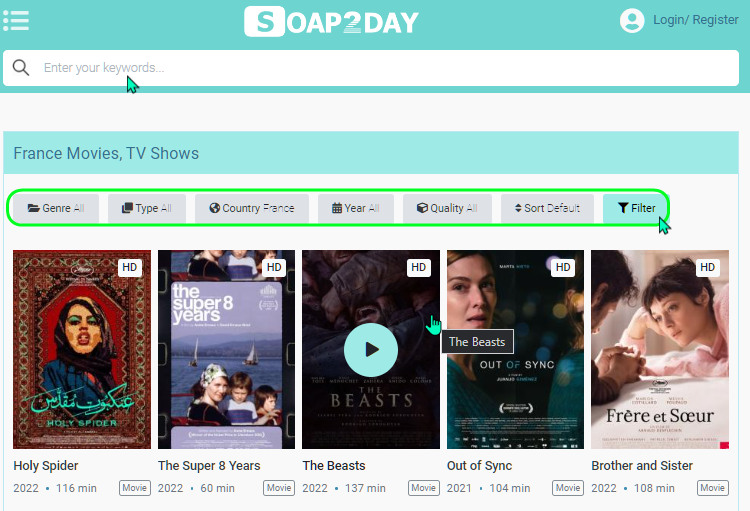Expand the Country France dropdown
This screenshot has width=750, height=511.
252,208
